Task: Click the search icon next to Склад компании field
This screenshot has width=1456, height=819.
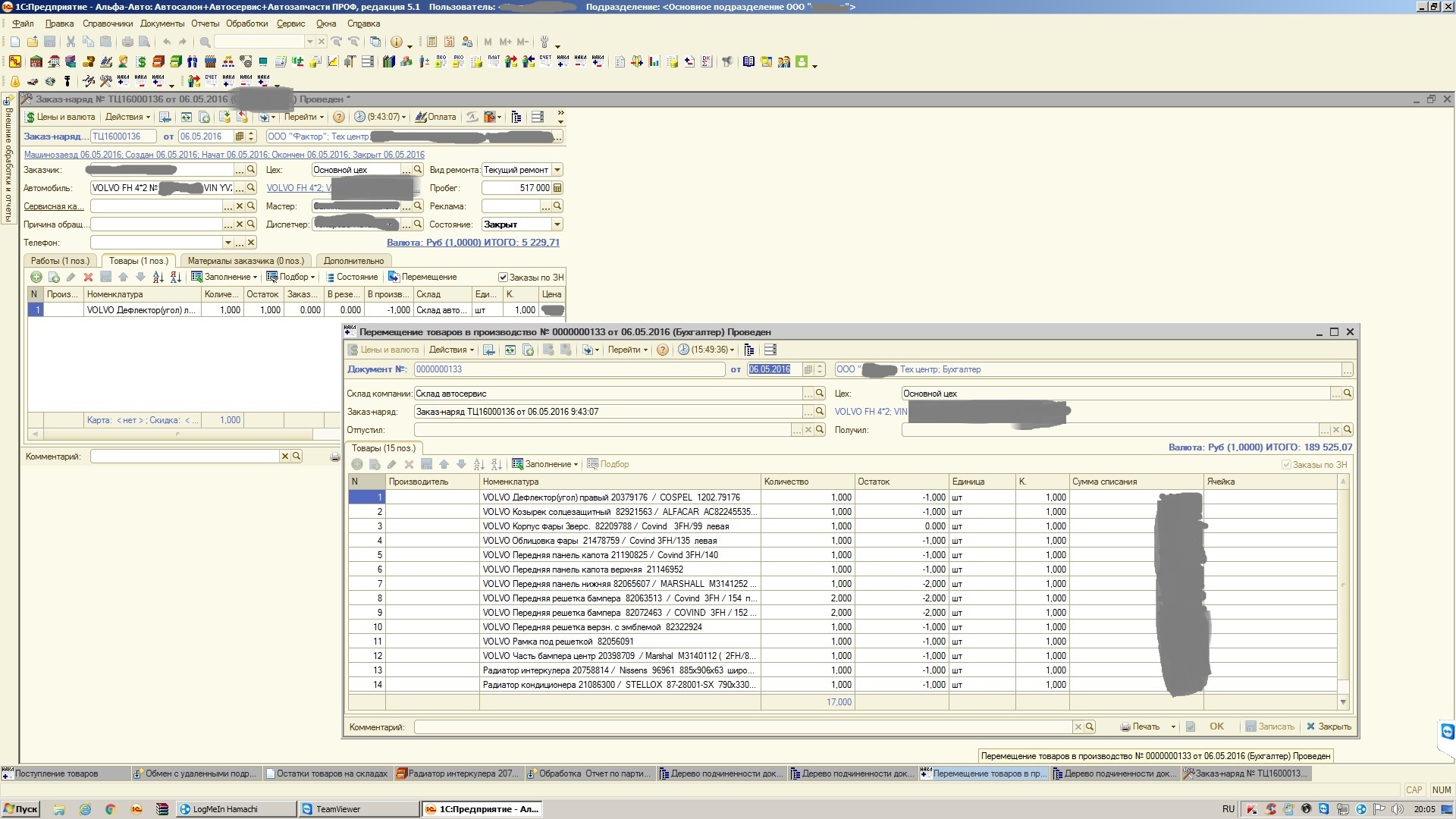Action: 819,394
